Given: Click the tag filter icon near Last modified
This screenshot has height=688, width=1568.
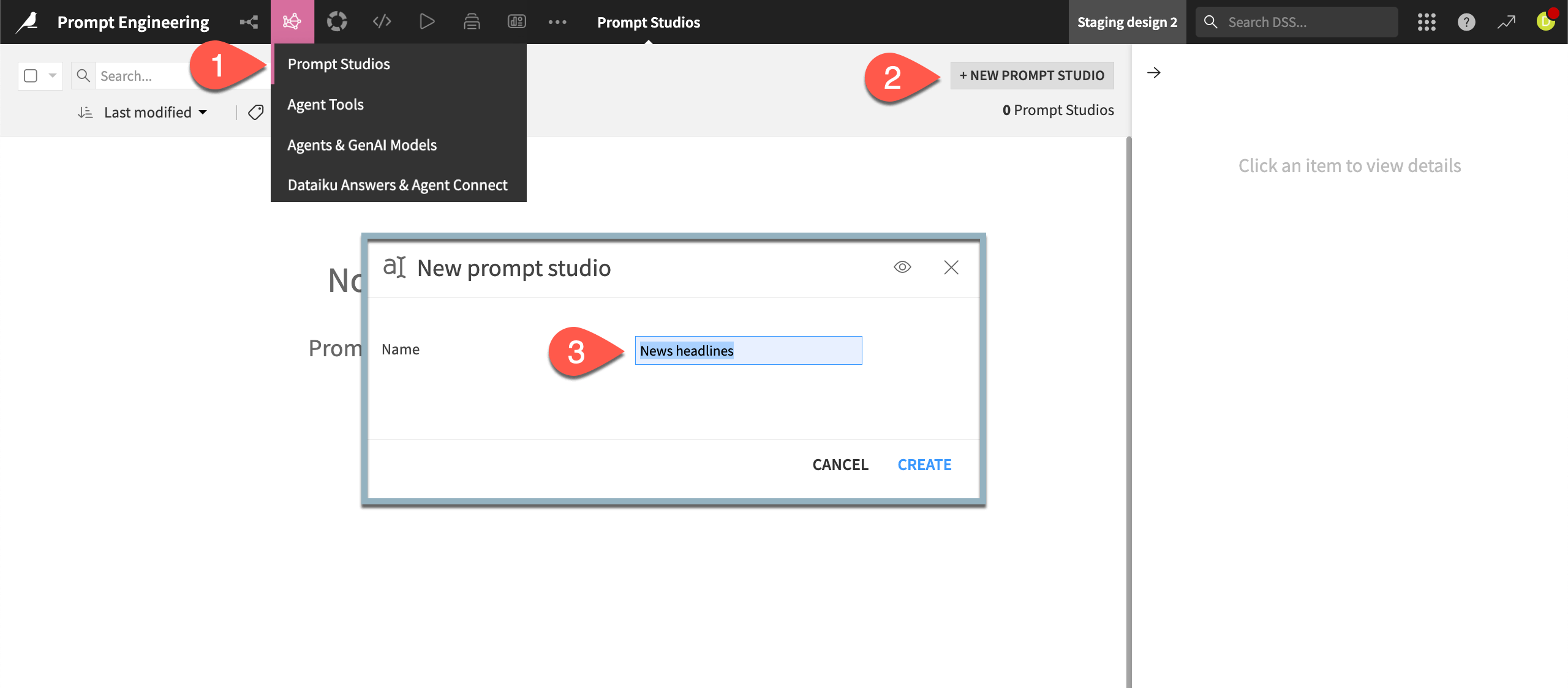Looking at the screenshot, I should (255, 112).
